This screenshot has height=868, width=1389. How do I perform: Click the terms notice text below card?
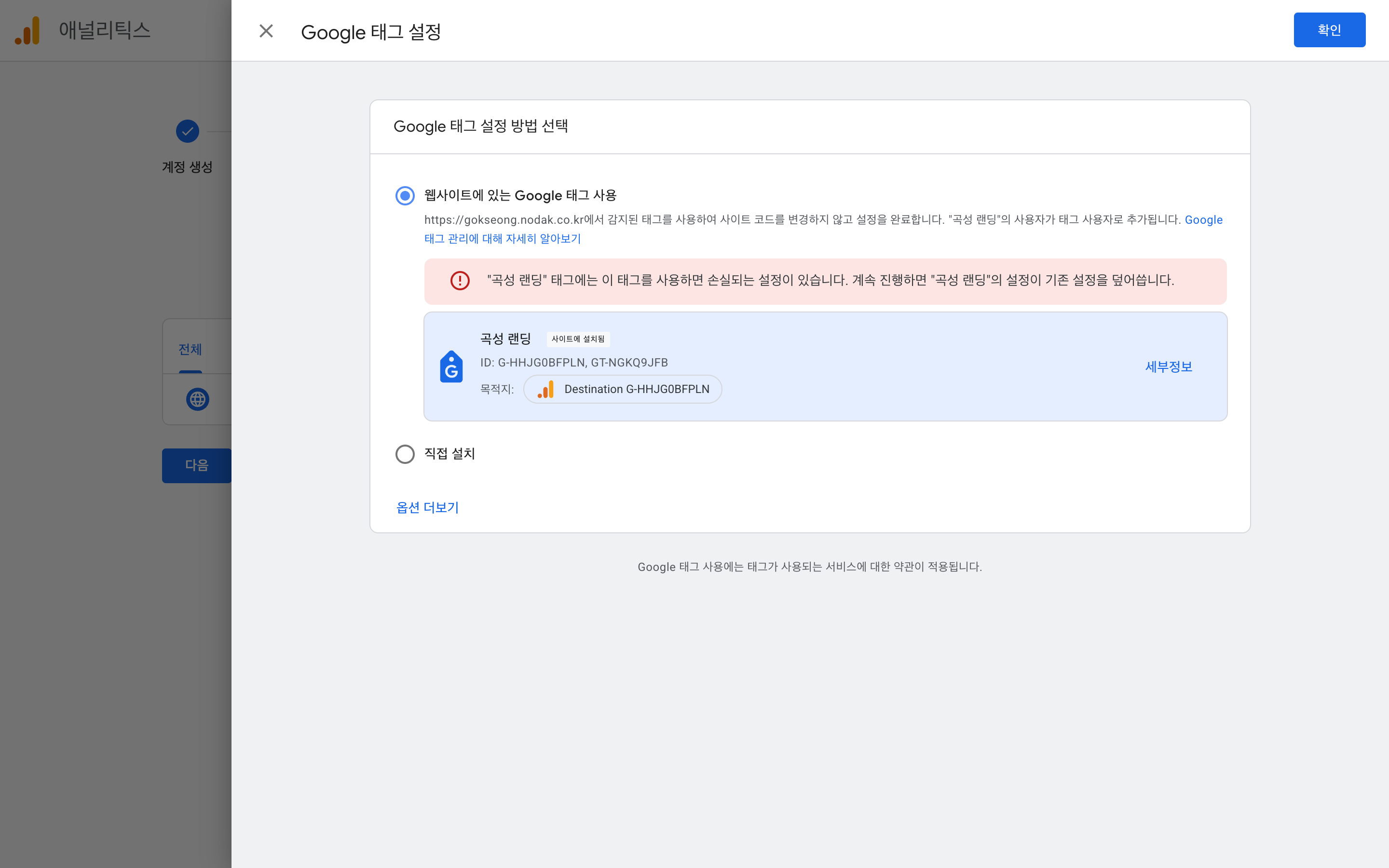pos(810,567)
